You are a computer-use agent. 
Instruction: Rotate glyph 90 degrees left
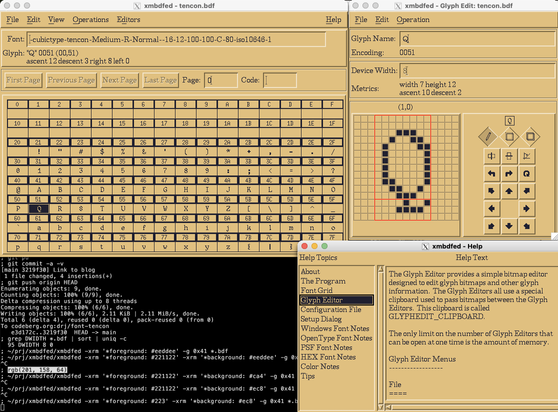click(491, 174)
